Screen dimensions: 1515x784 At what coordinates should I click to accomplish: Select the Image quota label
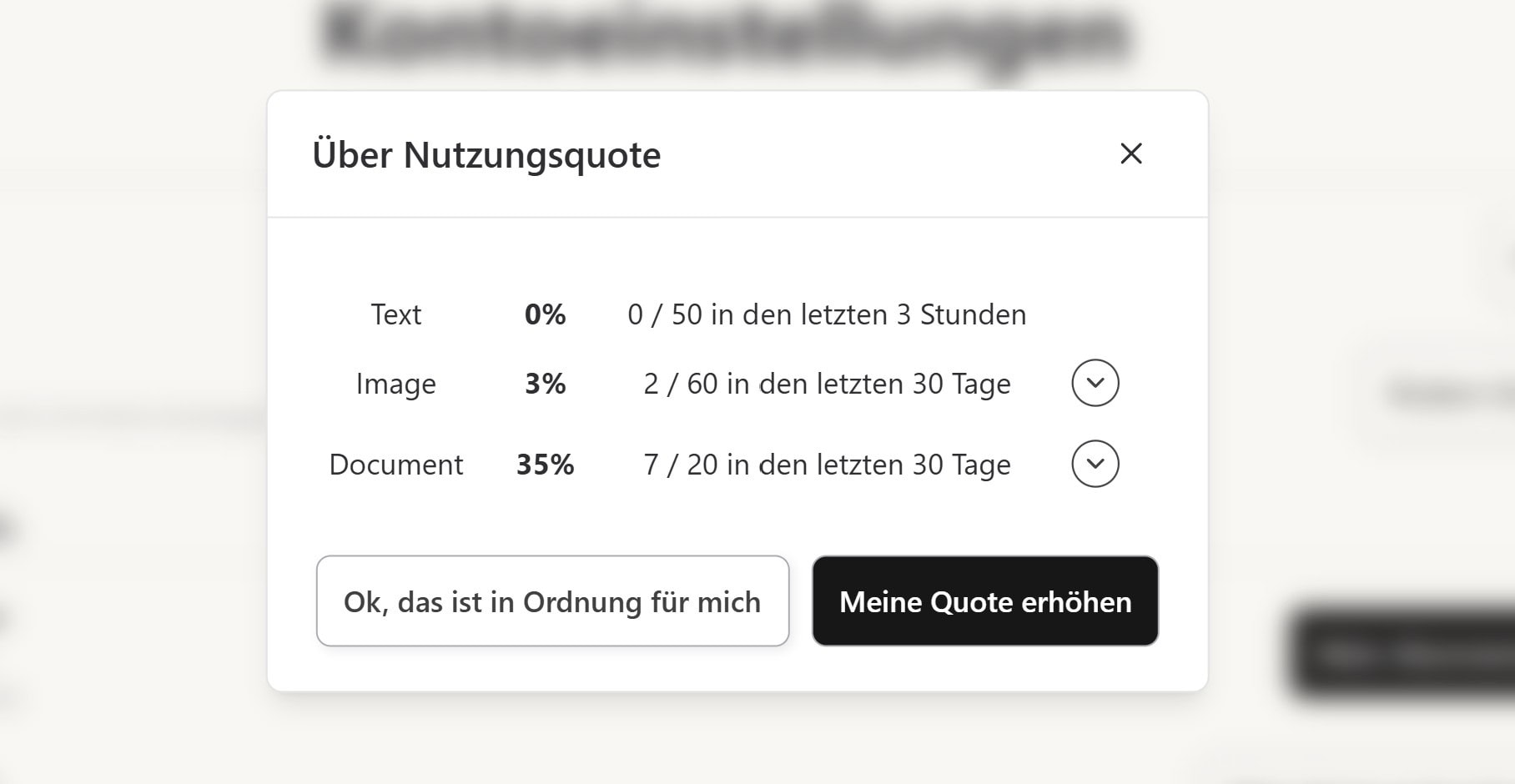tap(395, 384)
